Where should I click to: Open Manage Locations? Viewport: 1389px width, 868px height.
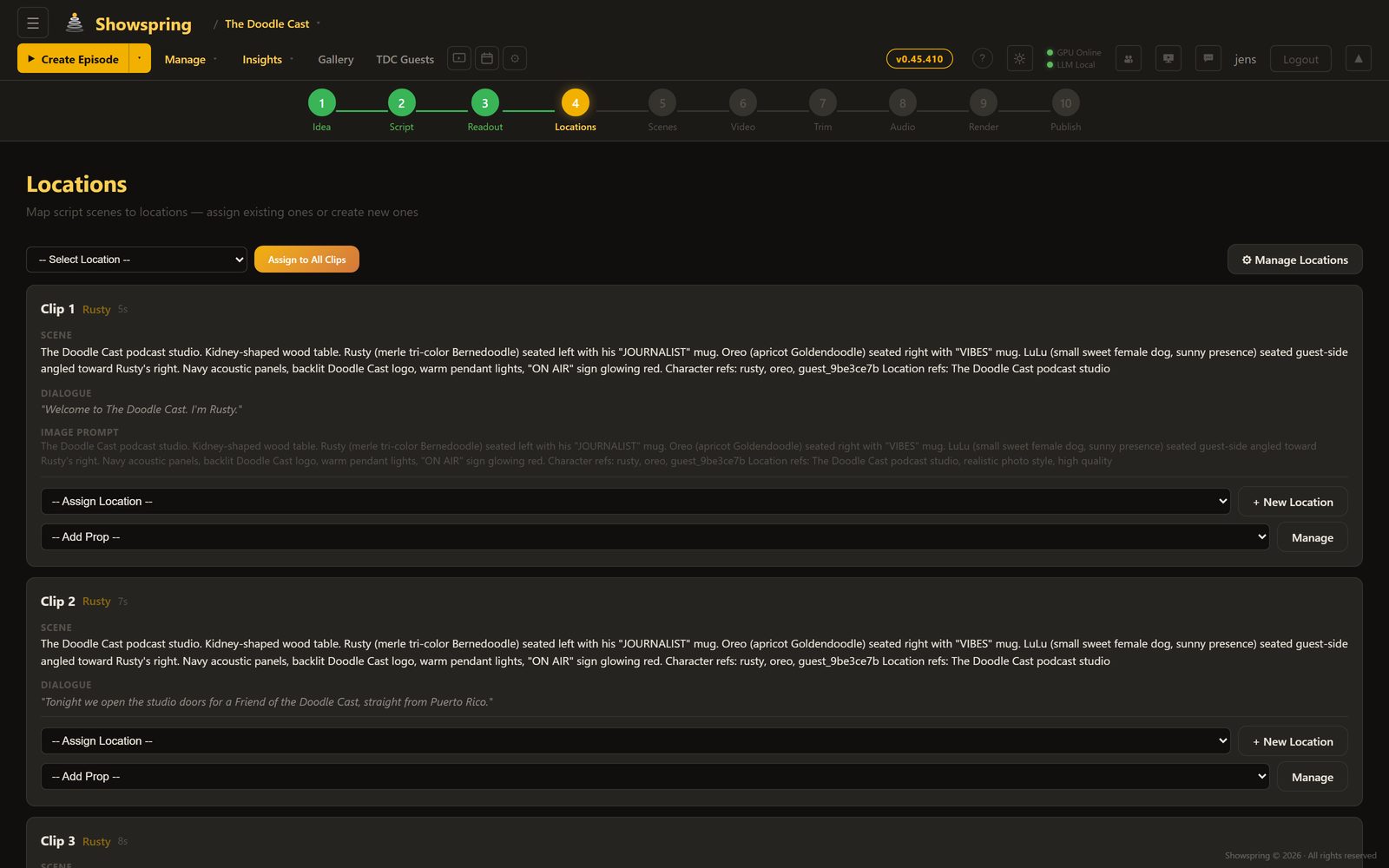pyautogui.click(x=1294, y=260)
